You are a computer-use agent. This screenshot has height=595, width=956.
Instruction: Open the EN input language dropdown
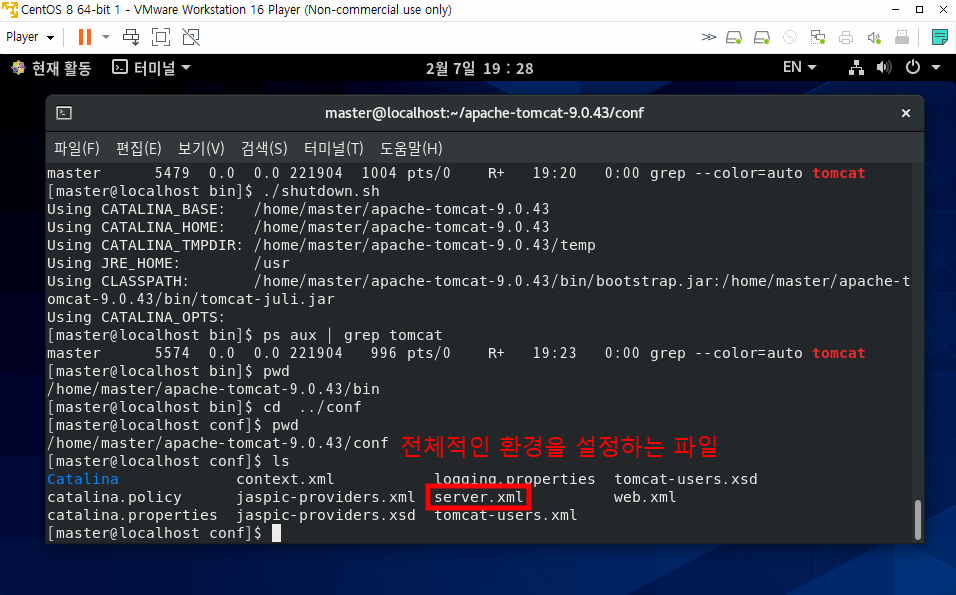799,67
